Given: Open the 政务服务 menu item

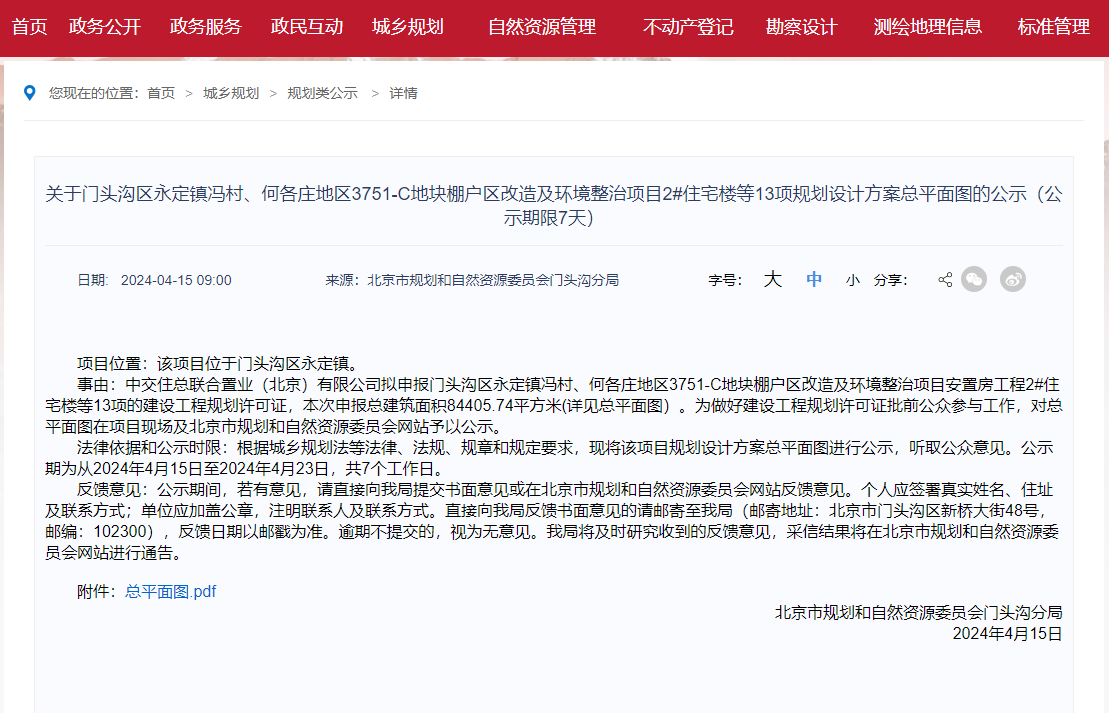Looking at the screenshot, I should pyautogui.click(x=206, y=27).
